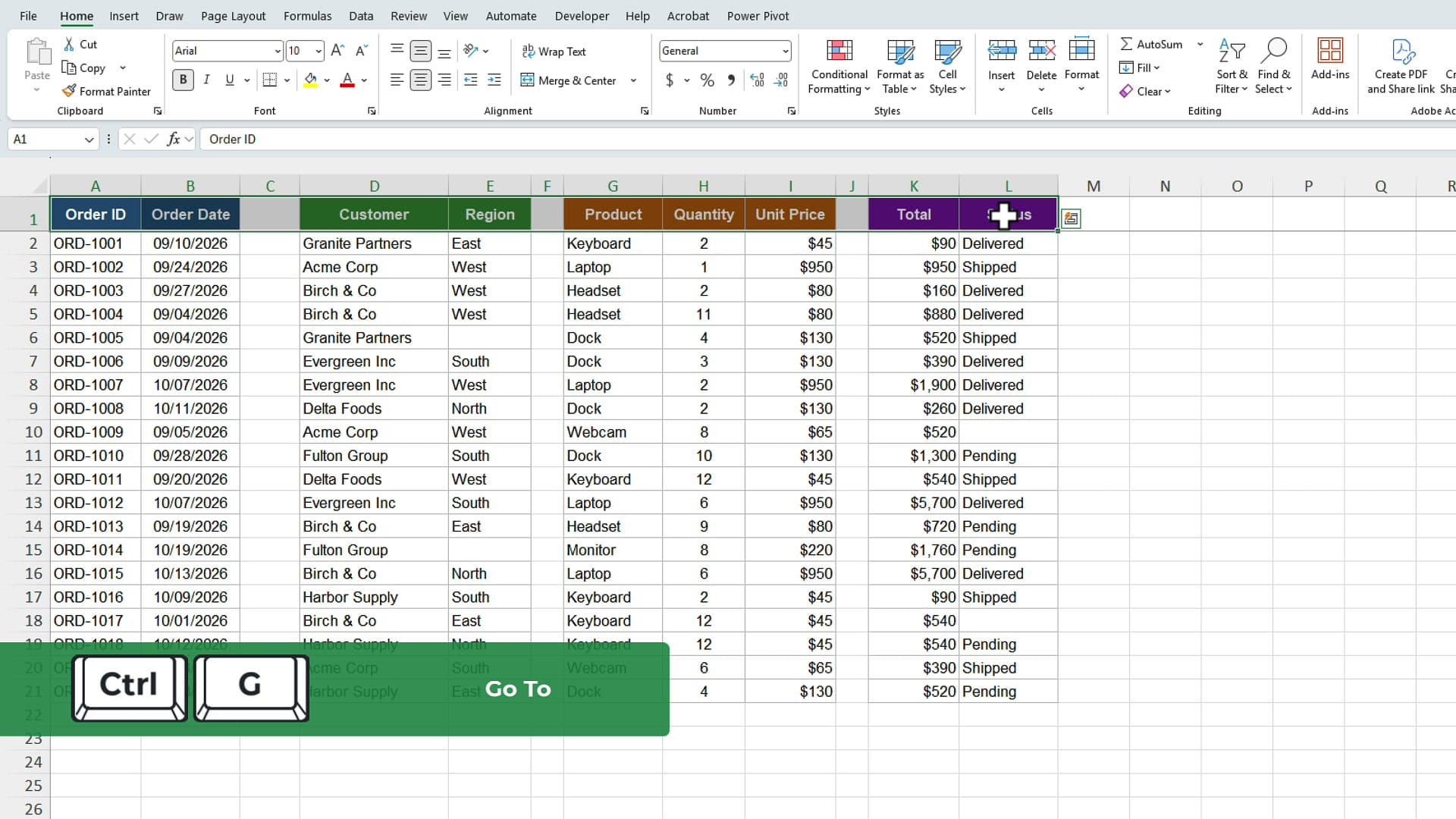Click Decrease Decimal icon

pos(781,80)
